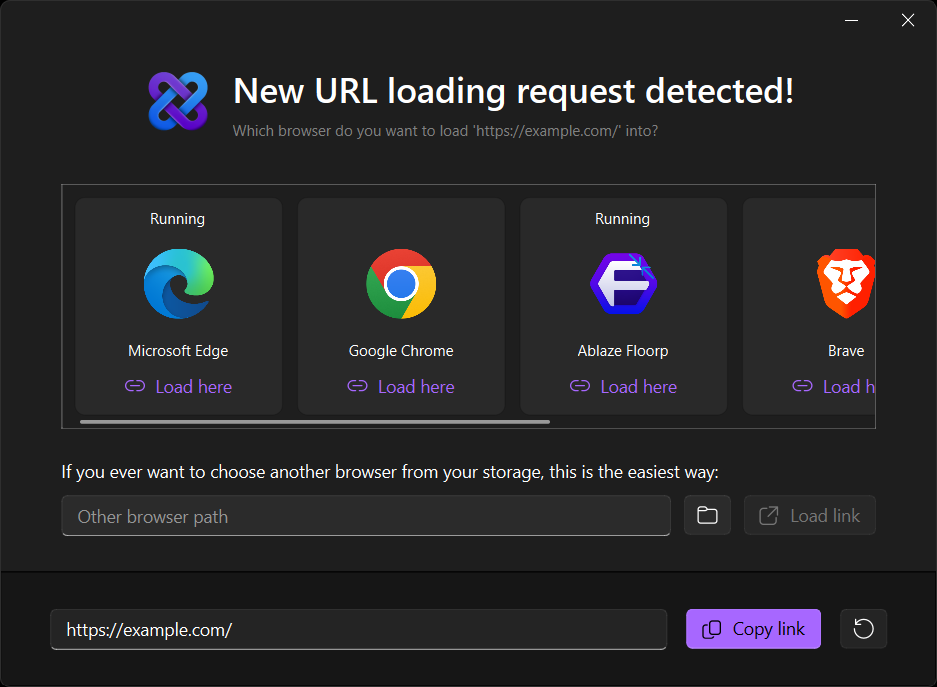Click the Google Chrome logo icon
This screenshot has width=937, height=687.
click(x=401, y=284)
